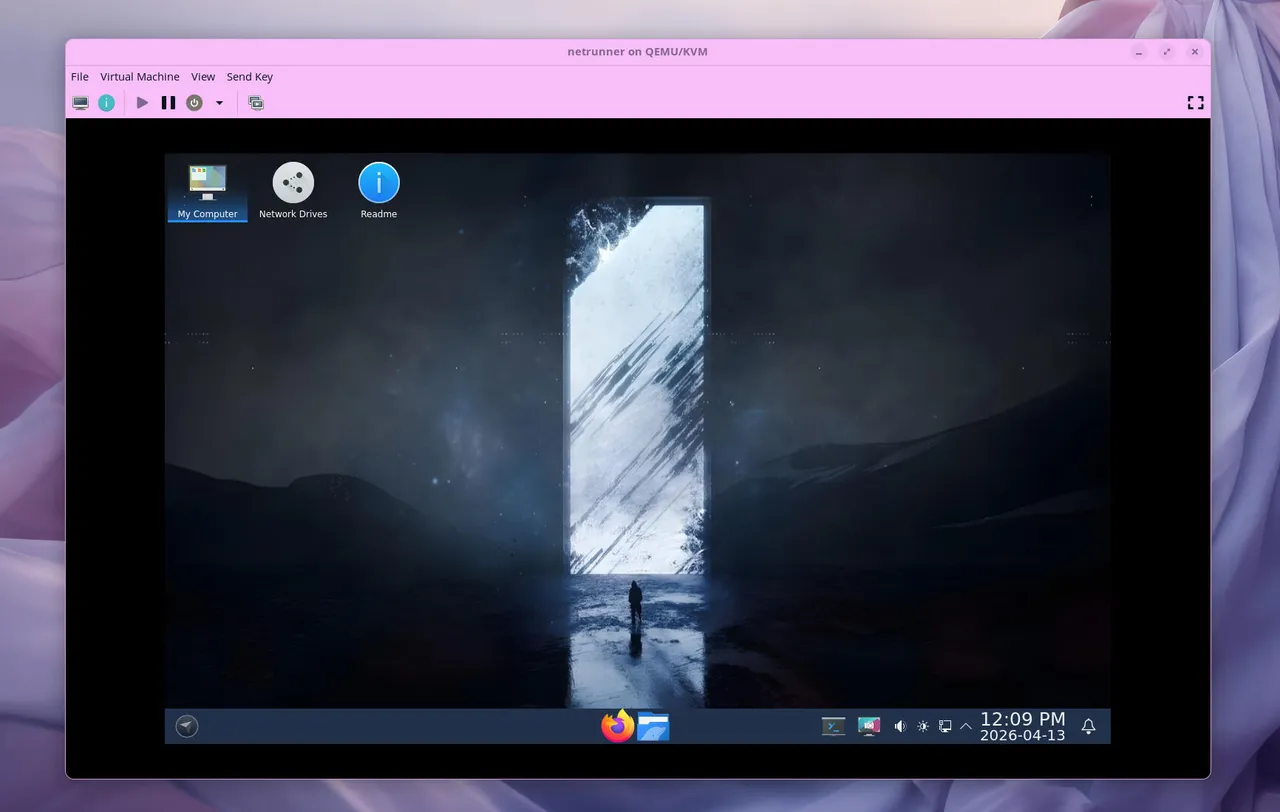Viewport: 1280px width, 812px height.
Task: Expand the shutdown options dropdown arrow
Action: point(219,103)
